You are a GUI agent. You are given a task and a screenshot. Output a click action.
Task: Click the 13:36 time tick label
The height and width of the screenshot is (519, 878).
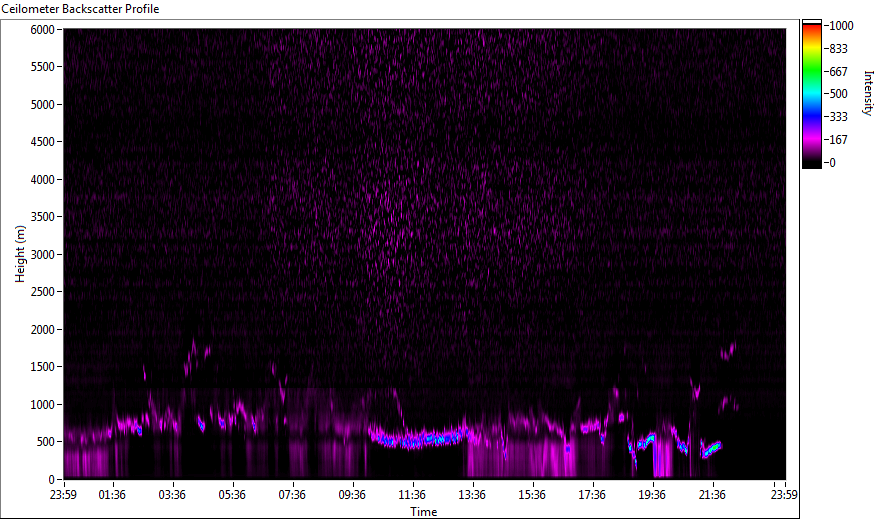click(472, 495)
